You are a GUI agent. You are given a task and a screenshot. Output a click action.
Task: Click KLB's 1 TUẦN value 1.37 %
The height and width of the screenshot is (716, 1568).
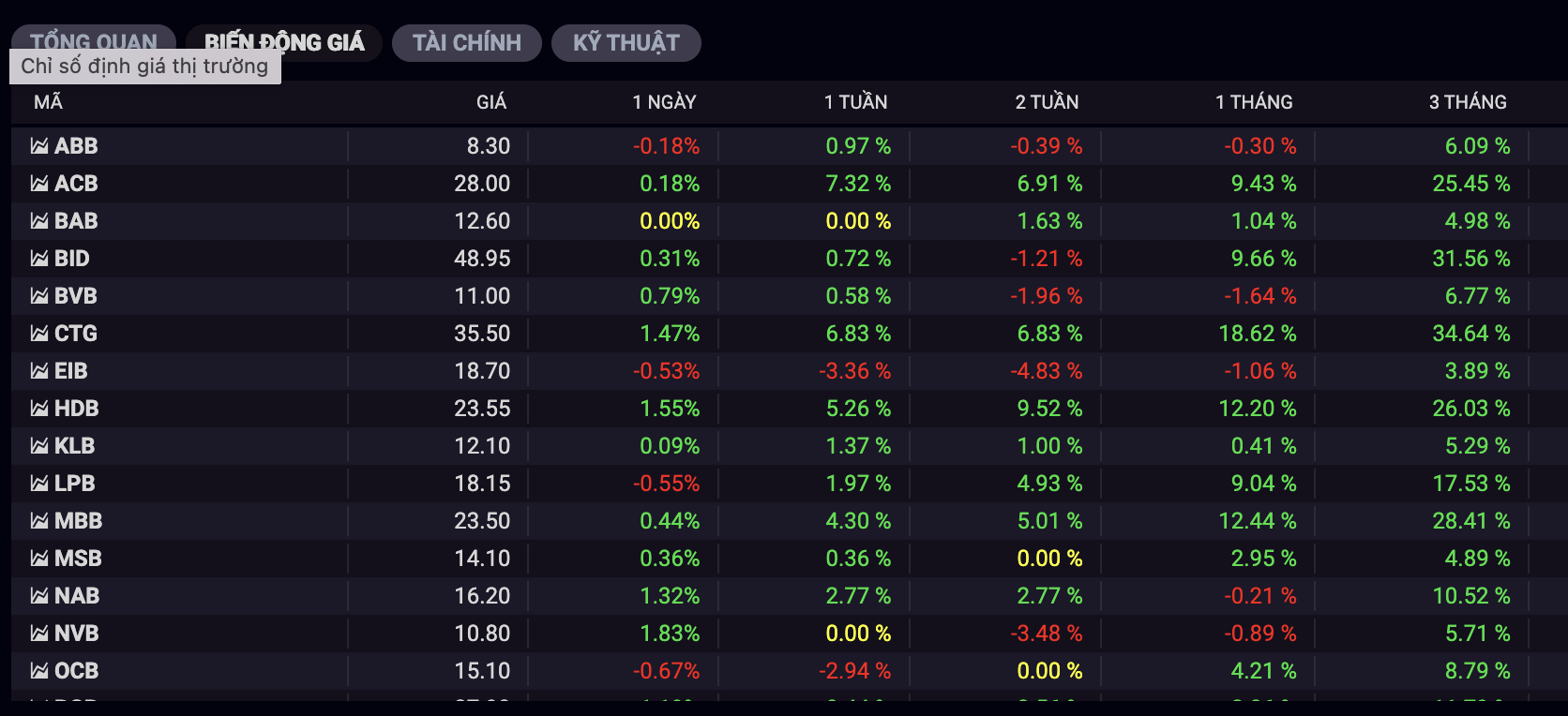(x=857, y=446)
